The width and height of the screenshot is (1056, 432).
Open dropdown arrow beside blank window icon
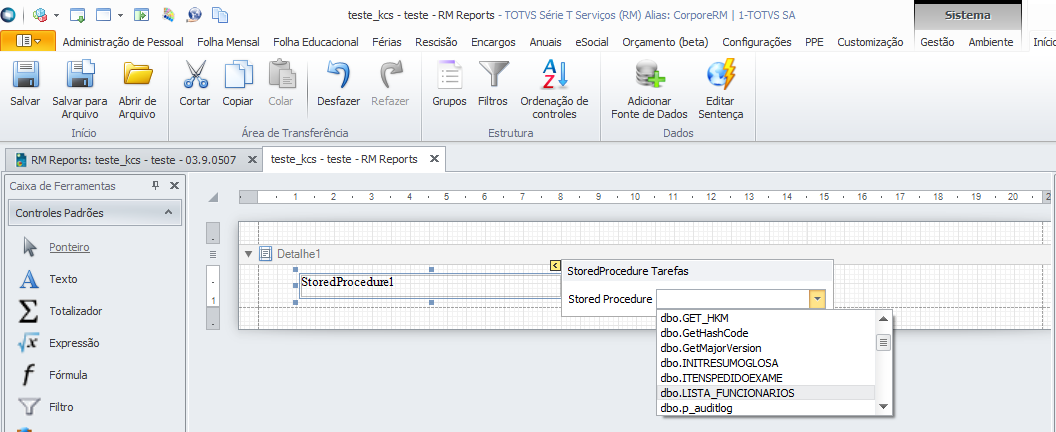(x=120, y=15)
